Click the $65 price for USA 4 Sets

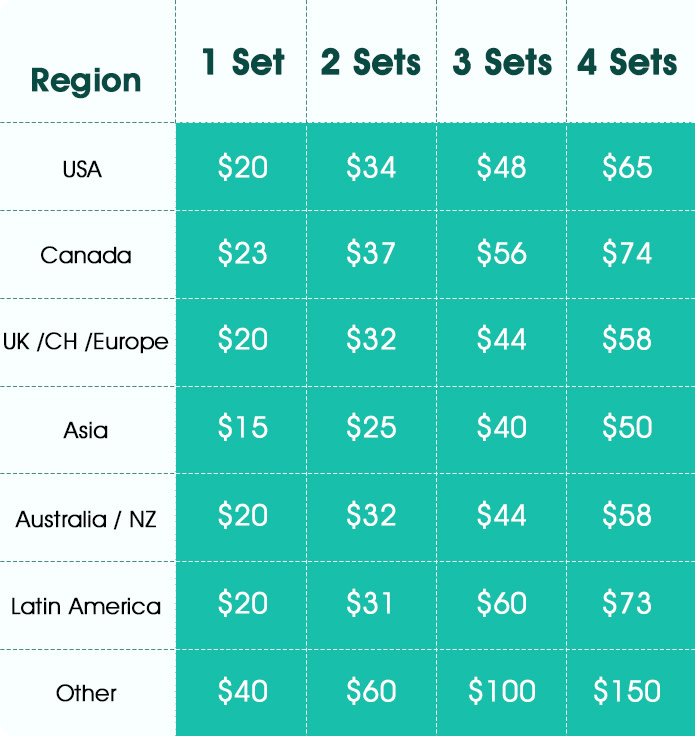[x=627, y=167]
